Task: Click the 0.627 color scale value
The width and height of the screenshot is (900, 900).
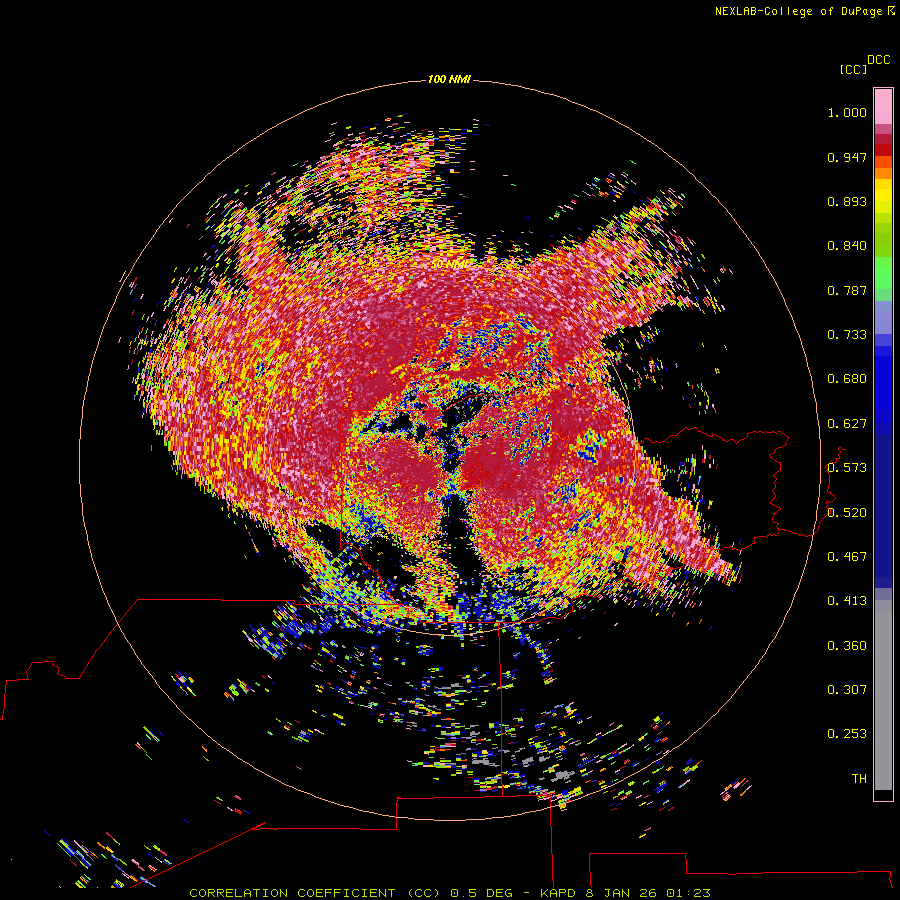Action: pyautogui.click(x=847, y=424)
